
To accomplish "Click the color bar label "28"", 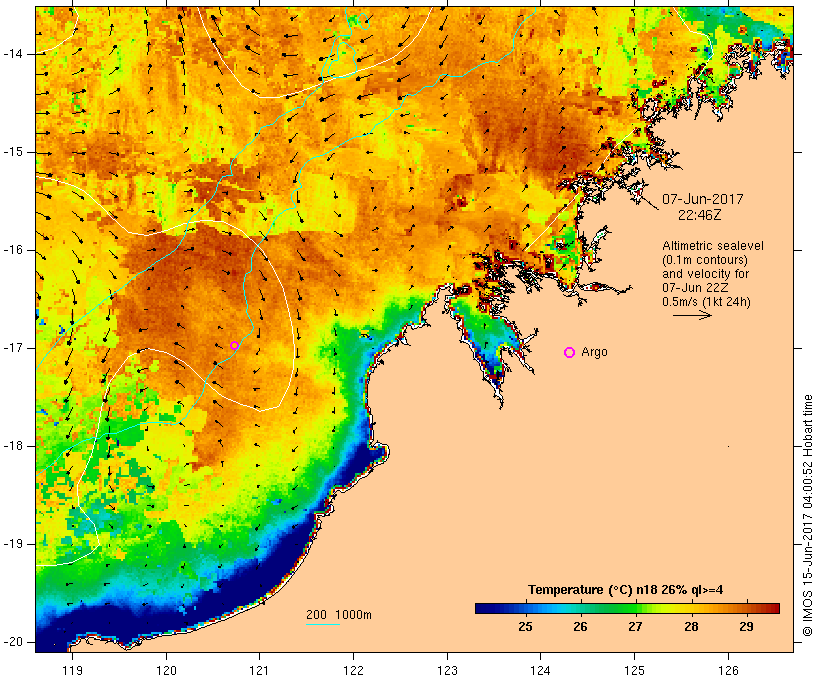I will [x=691, y=627].
